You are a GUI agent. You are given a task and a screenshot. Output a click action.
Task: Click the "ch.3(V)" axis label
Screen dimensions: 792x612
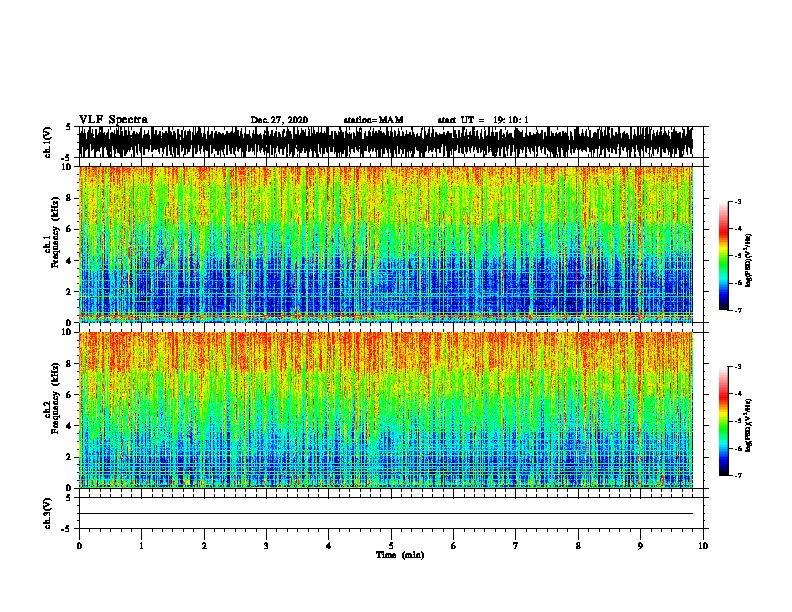pos(47,513)
